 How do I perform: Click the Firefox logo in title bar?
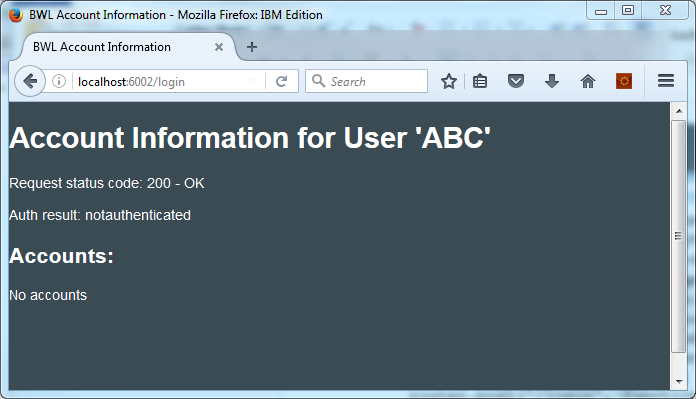click(16, 15)
